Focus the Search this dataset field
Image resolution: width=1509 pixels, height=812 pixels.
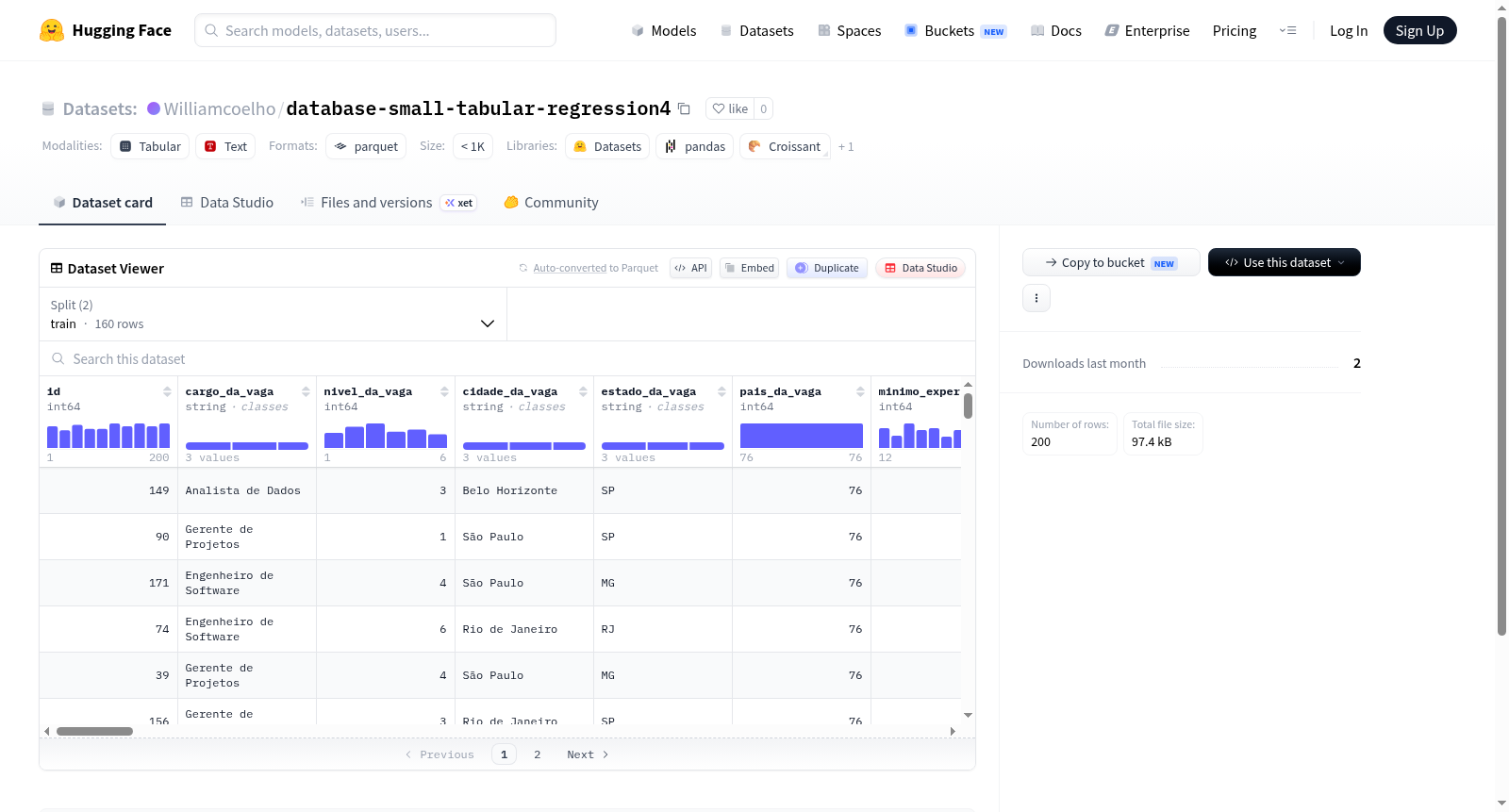pyautogui.click(x=507, y=359)
